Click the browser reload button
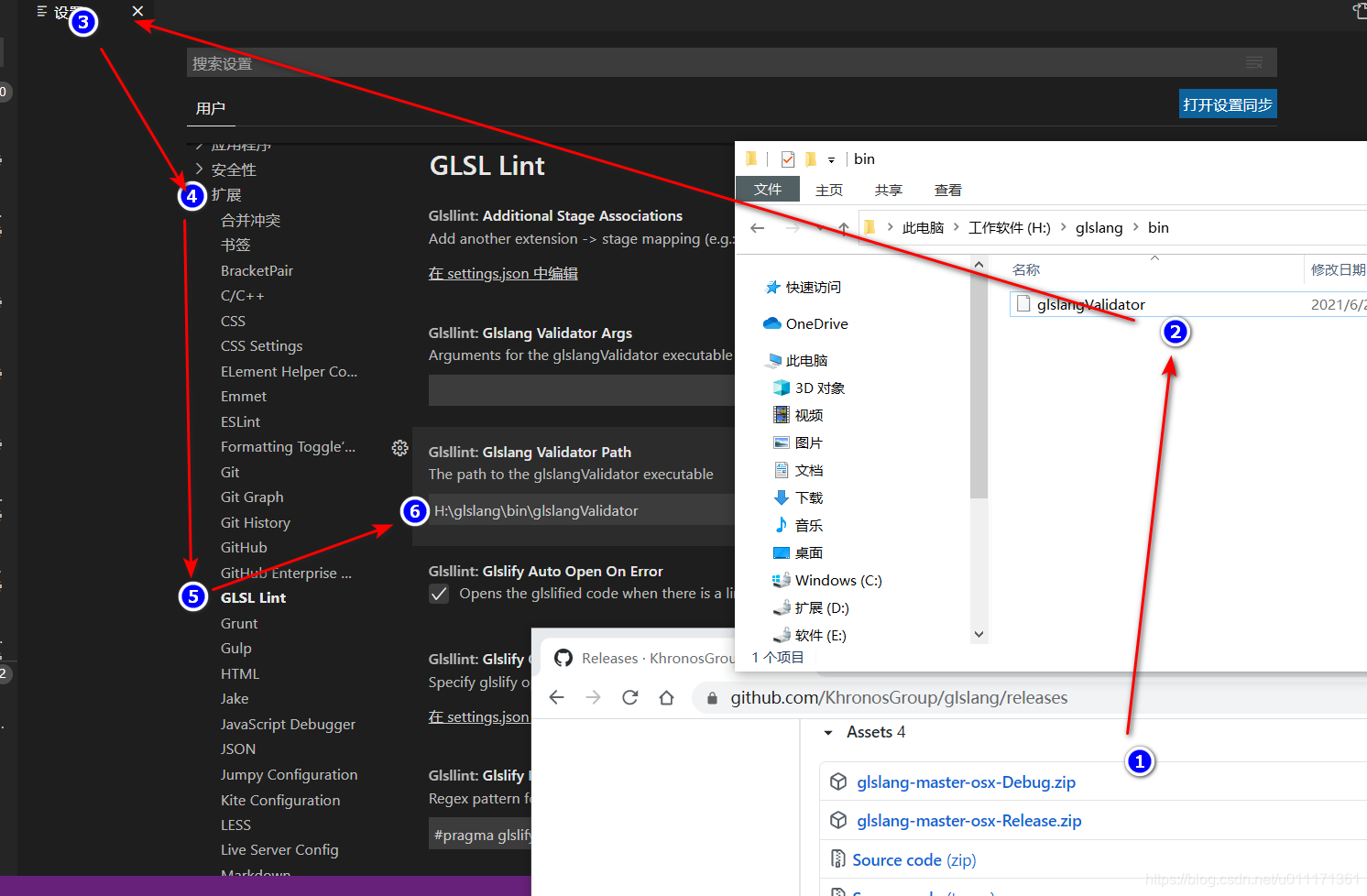The image size is (1367, 896). pos(630,698)
